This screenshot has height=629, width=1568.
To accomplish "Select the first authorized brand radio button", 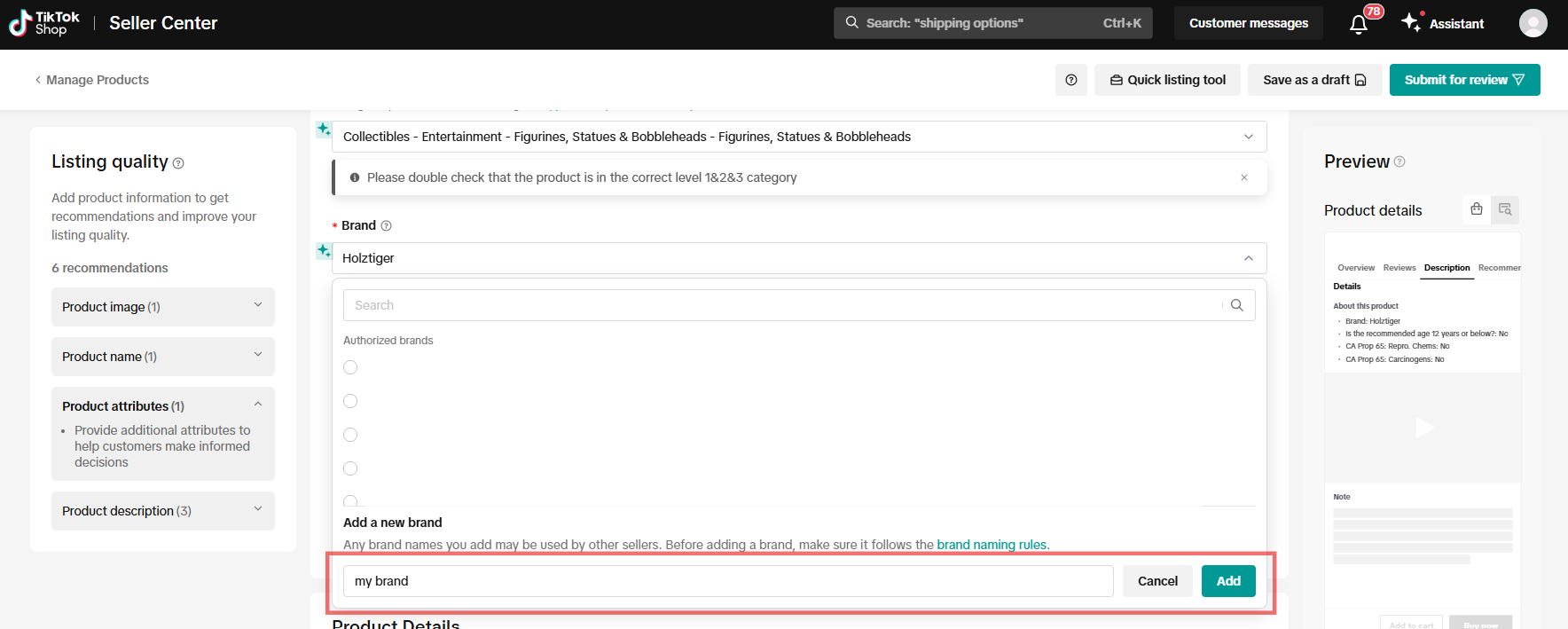I will click(x=350, y=367).
